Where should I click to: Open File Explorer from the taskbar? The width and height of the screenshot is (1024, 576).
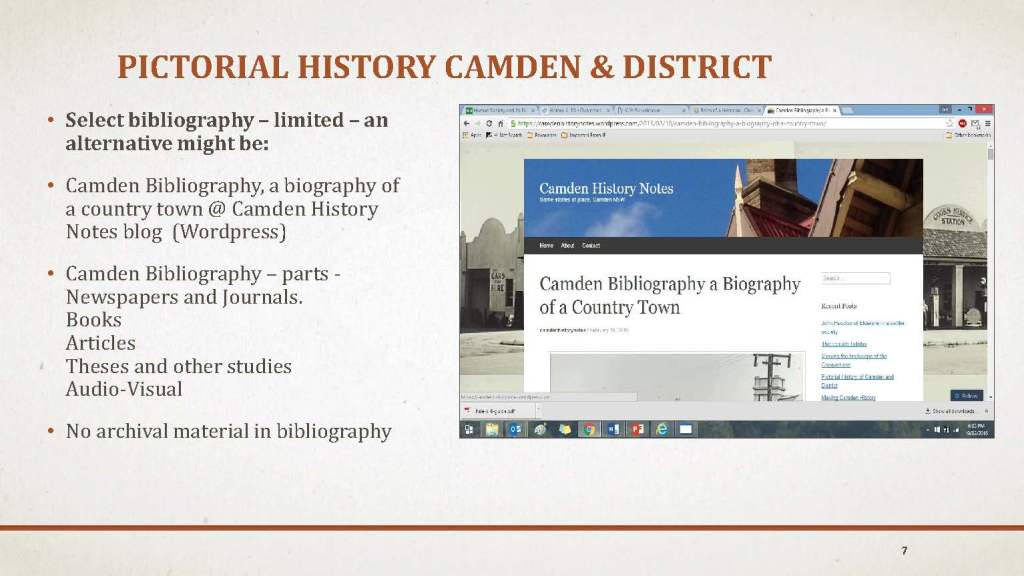(x=492, y=429)
